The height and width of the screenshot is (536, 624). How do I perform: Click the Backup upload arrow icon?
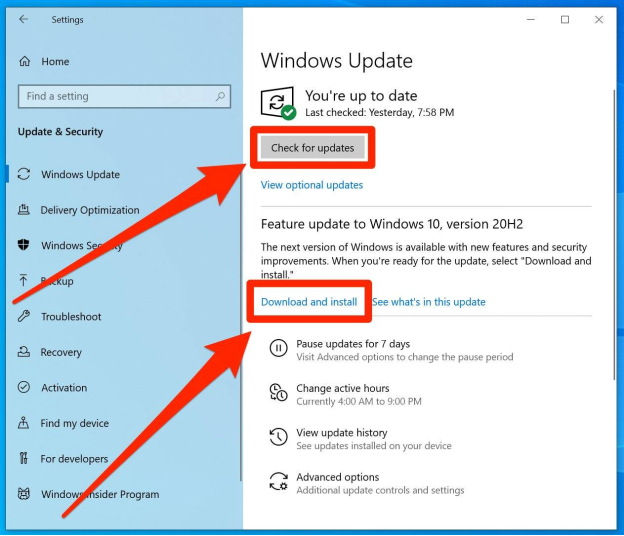coord(23,280)
